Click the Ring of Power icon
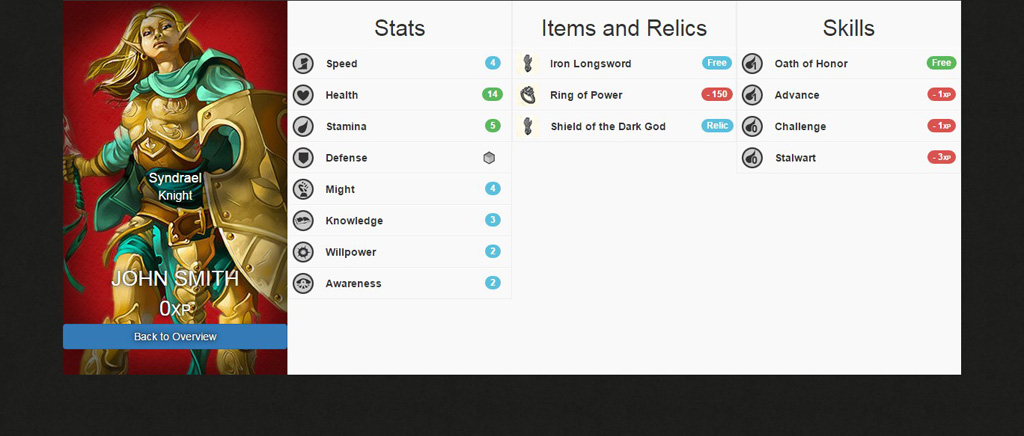1024x436 pixels. 528,95
